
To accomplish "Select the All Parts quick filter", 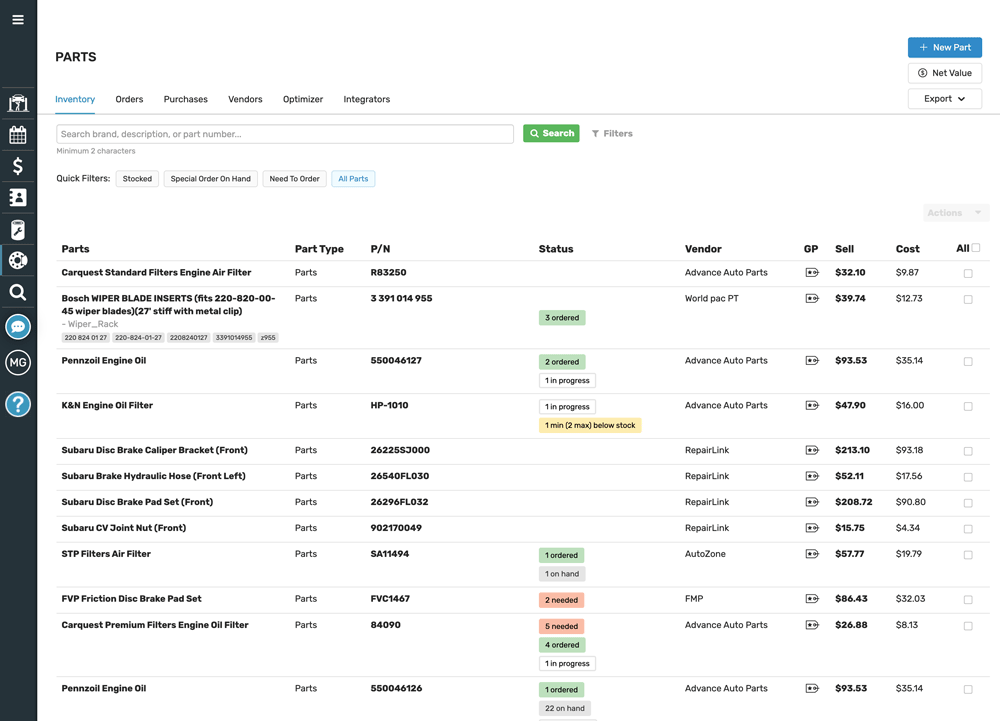I will pyautogui.click(x=353, y=179).
